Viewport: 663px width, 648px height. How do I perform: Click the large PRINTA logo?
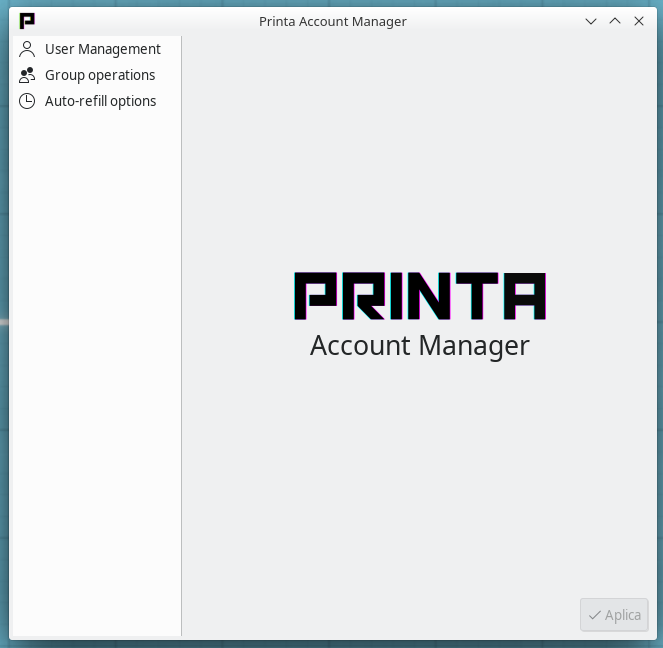click(420, 296)
